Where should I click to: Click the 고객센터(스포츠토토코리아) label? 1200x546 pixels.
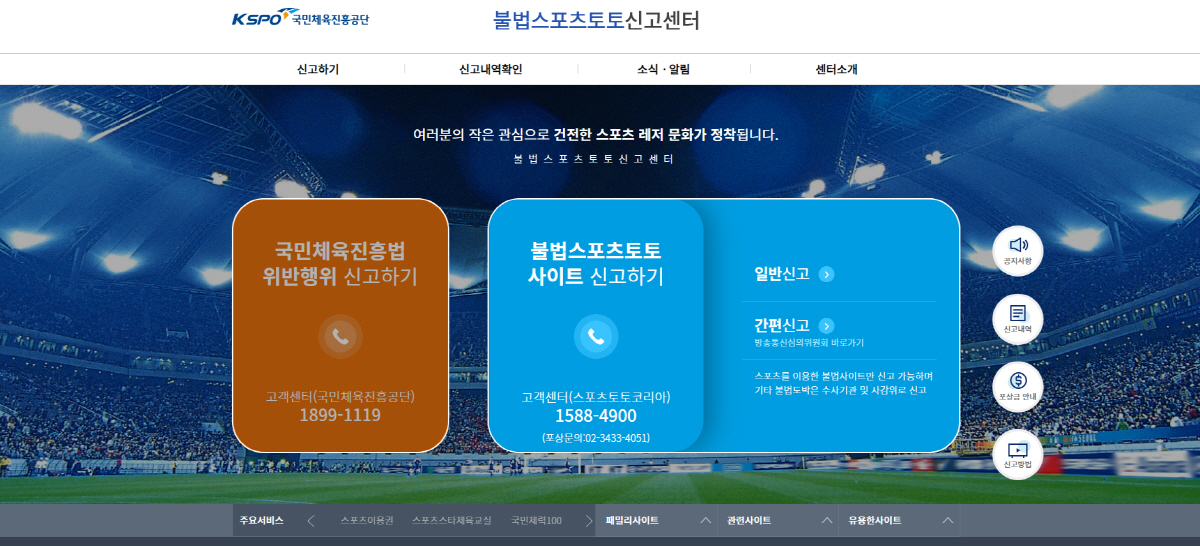tap(596, 397)
